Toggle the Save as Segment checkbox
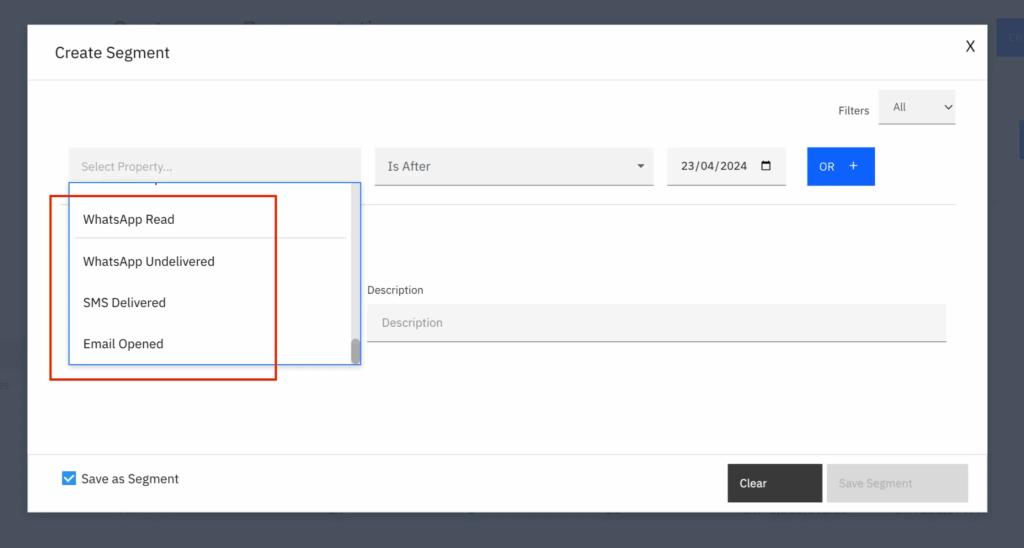This screenshot has width=1024, height=548. pyautogui.click(x=69, y=478)
